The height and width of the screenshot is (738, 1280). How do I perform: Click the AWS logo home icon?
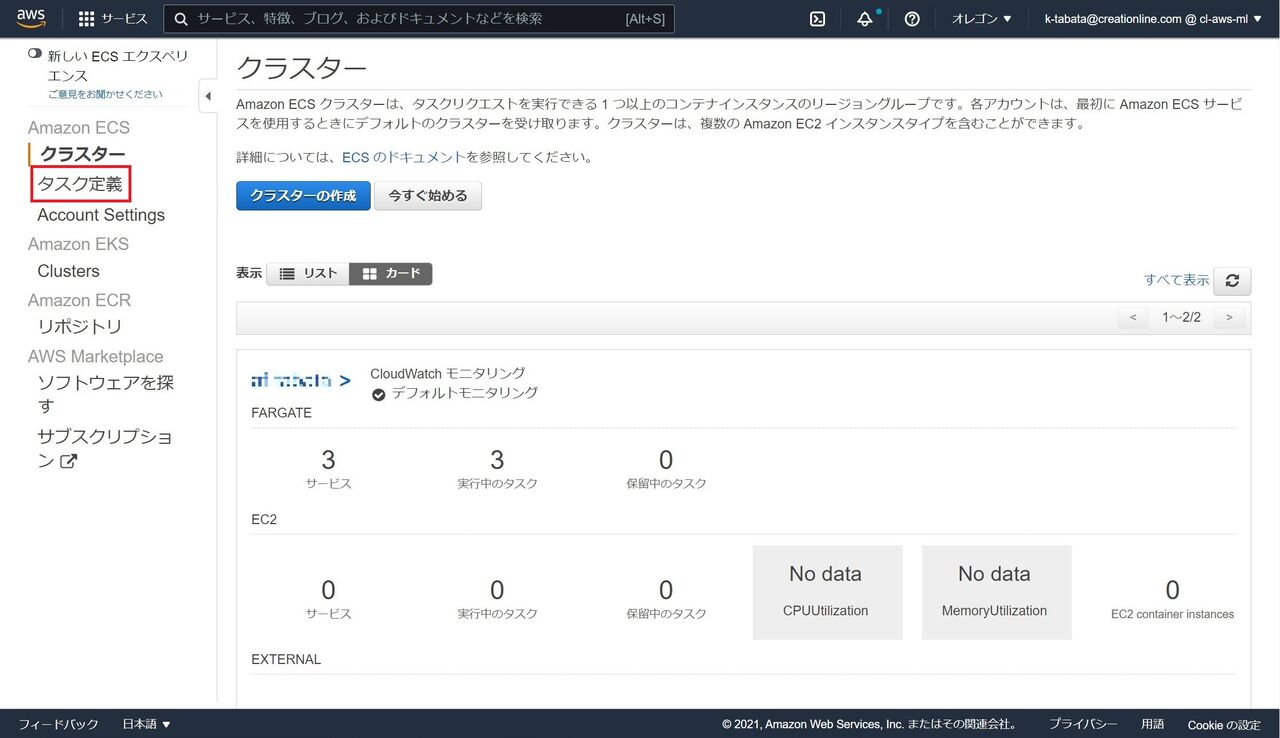pos(31,18)
